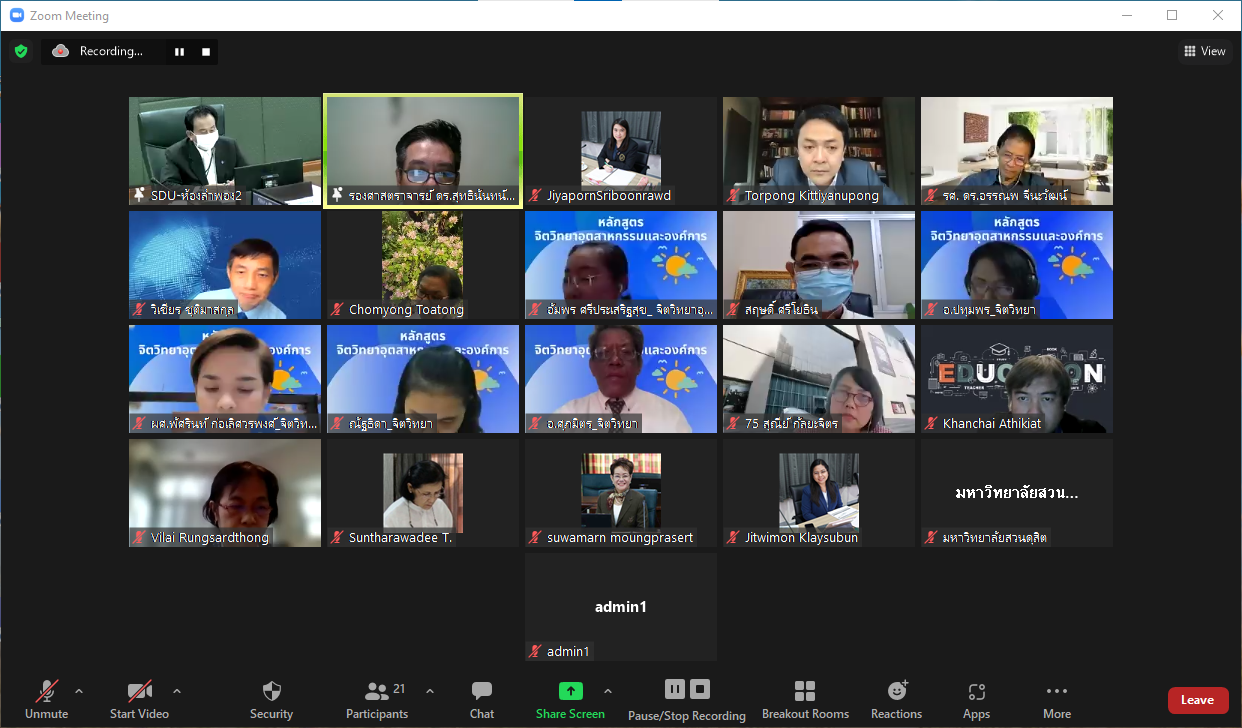Viewport: 1242px width, 728px height.
Task: Click the pin icon on the SDU tile
Action: (140, 195)
